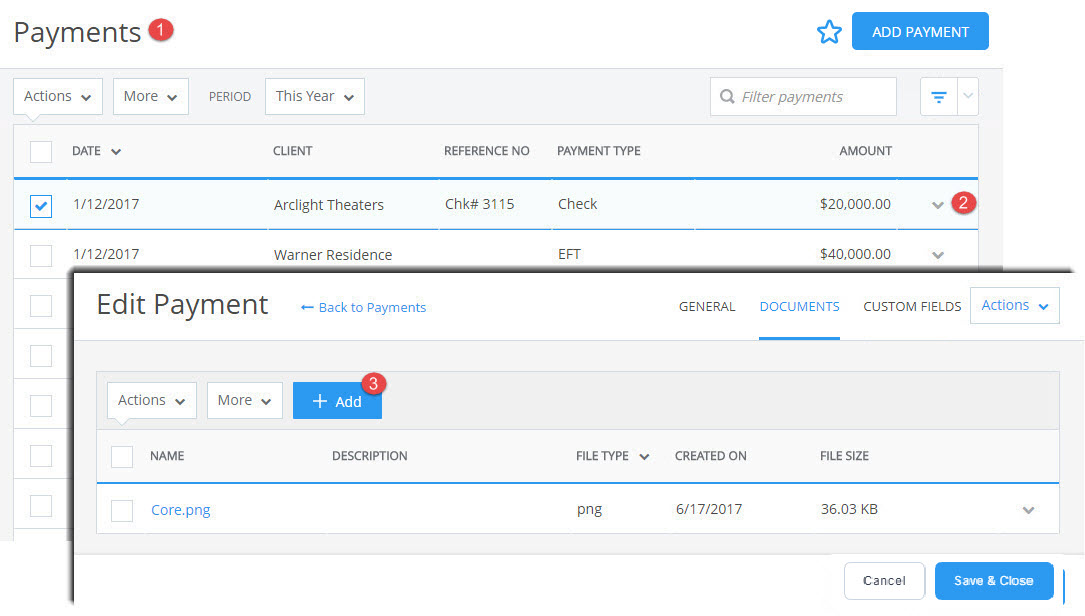Click the Add document button

click(x=337, y=401)
